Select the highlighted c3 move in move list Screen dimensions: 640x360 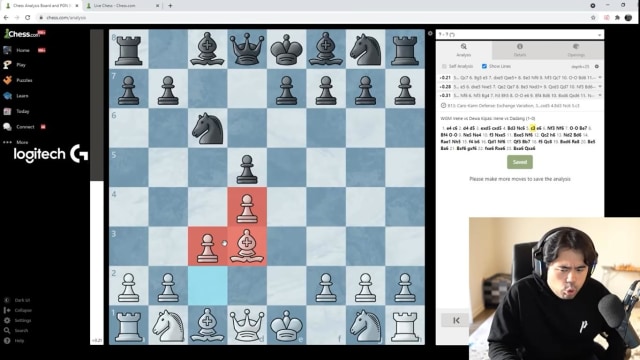coord(533,128)
